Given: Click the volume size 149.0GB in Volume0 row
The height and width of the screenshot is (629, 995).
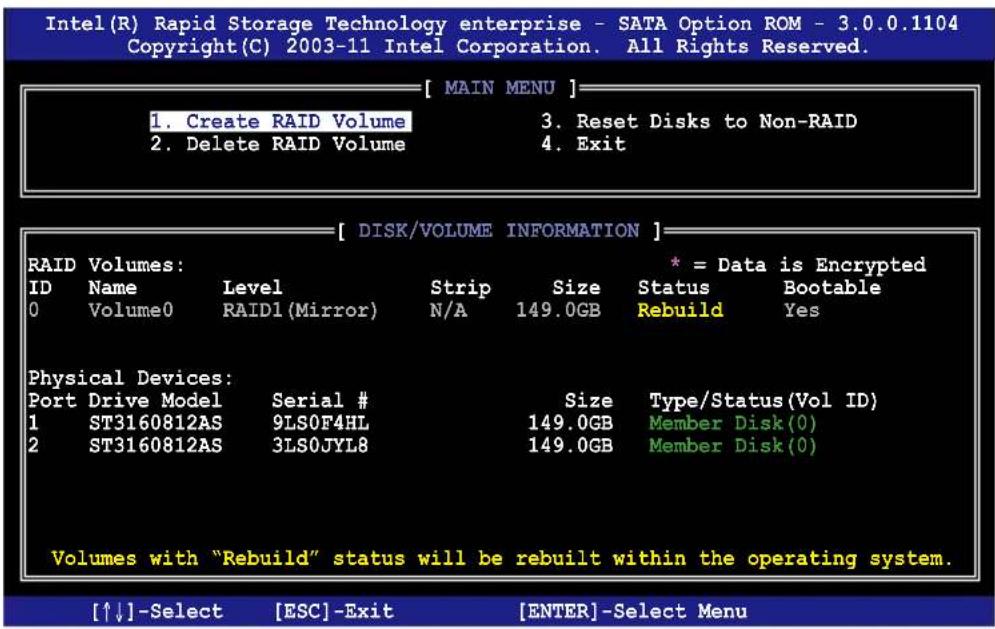Looking at the screenshot, I should [558, 310].
